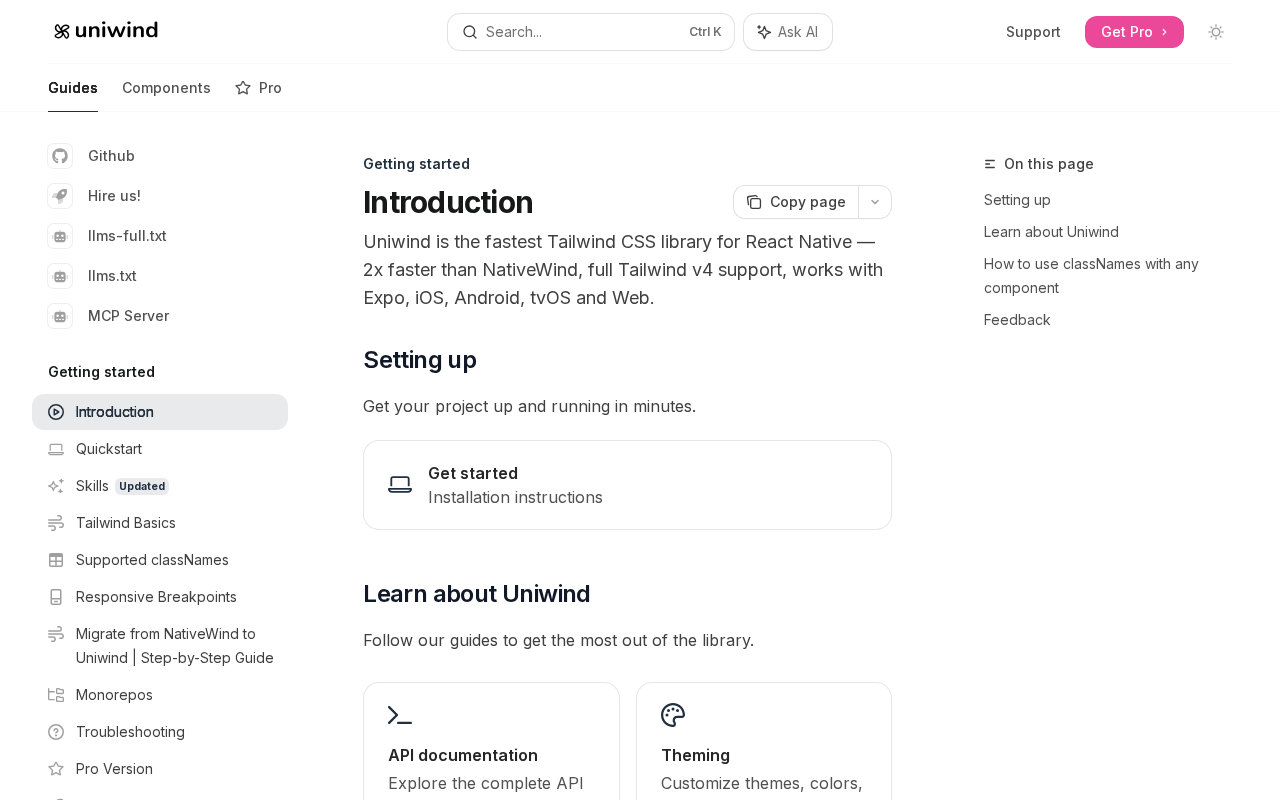1280x800 pixels.
Task: Click the Github icon in sidebar
Action: click(x=60, y=156)
